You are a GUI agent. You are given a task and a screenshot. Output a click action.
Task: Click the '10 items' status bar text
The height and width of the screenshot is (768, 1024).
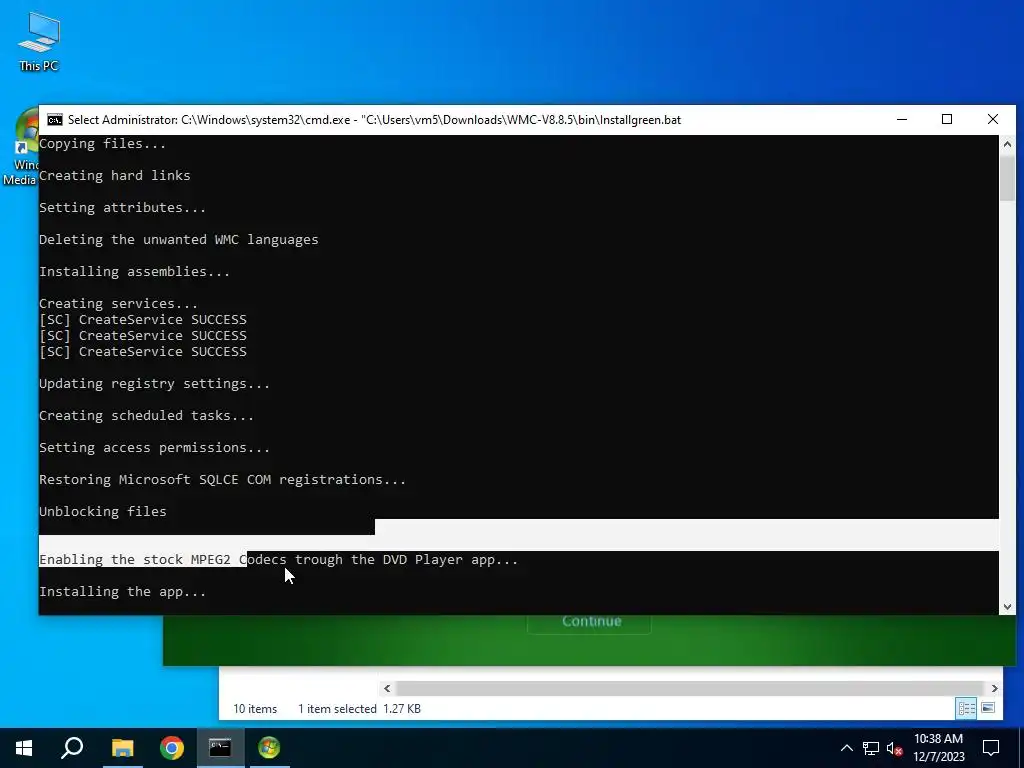tap(255, 709)
